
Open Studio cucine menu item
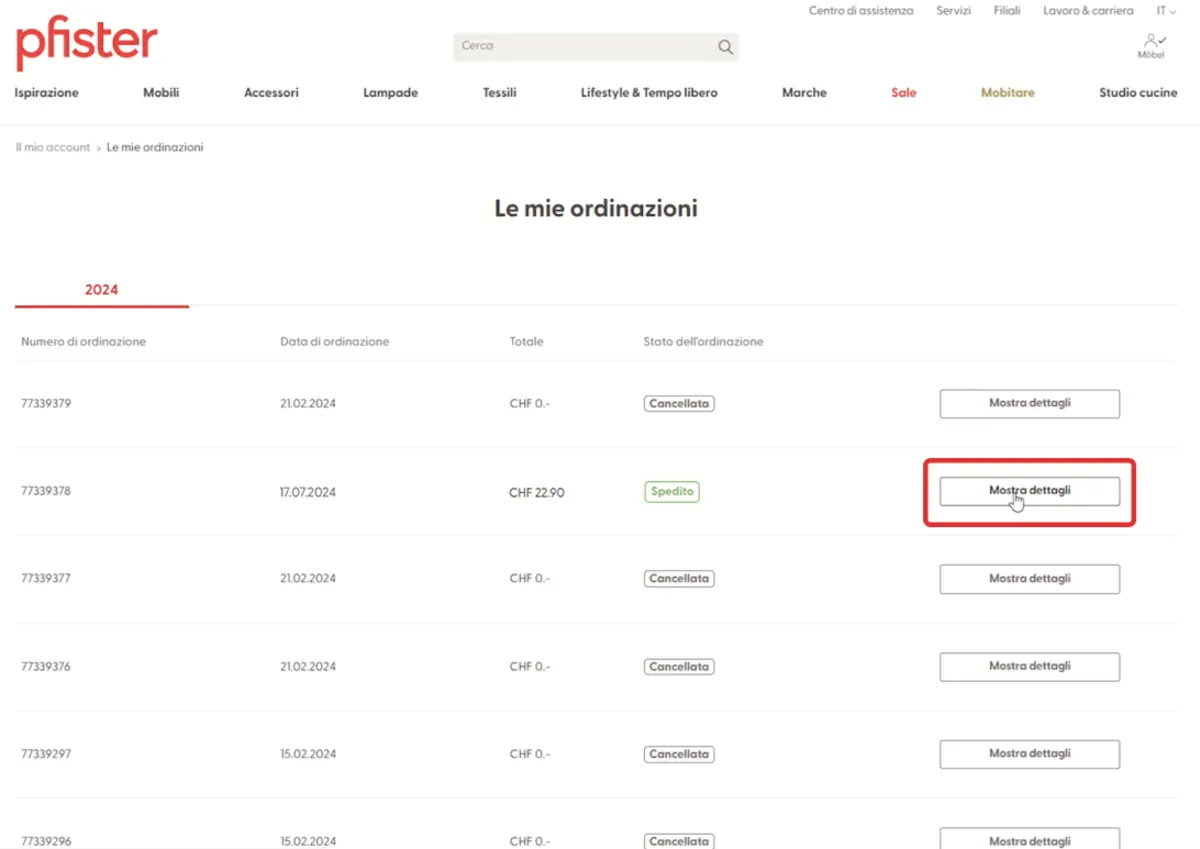(x=1138, y=93)
